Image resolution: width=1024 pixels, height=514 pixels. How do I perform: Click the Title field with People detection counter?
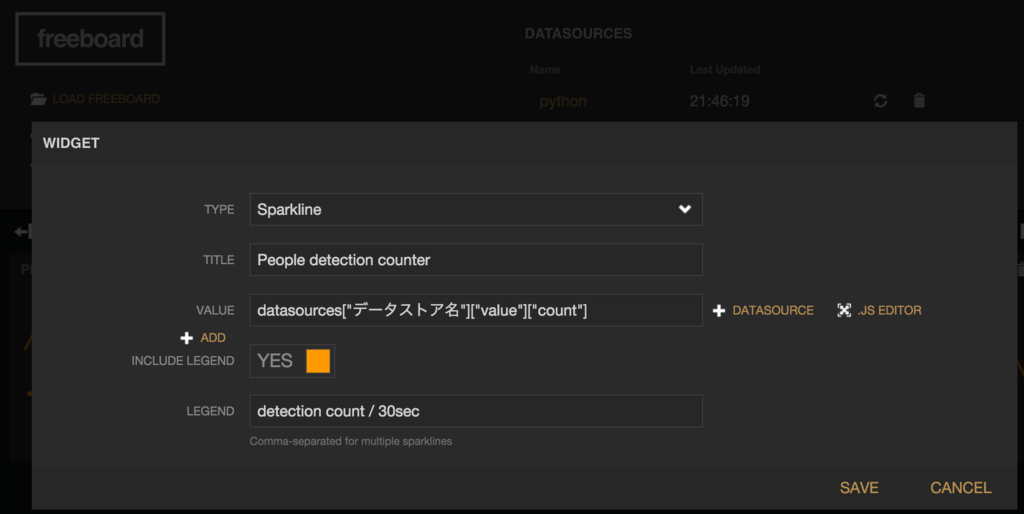(x=475, y=260)
